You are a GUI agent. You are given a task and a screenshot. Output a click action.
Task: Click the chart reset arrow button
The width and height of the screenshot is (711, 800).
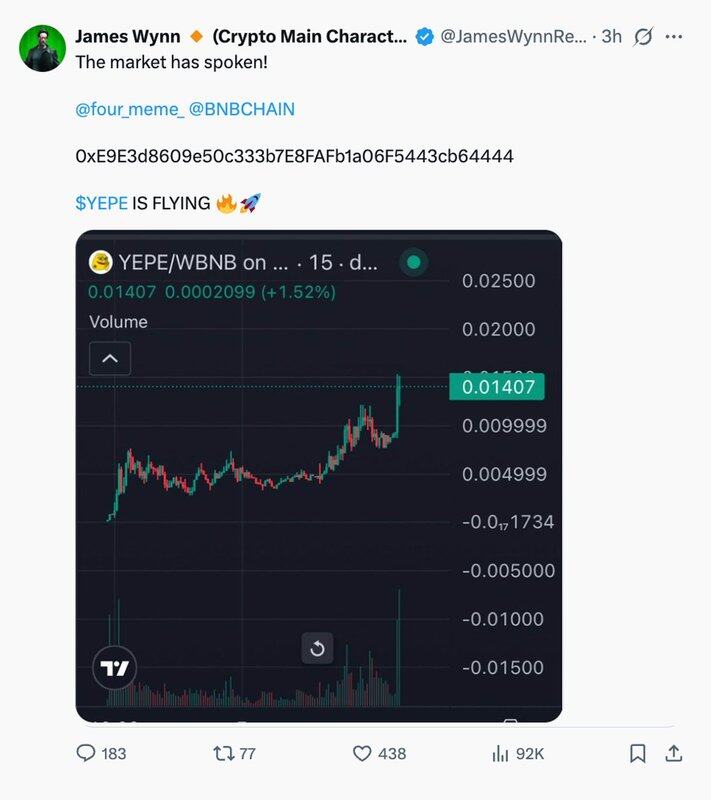pyautogui.click(x=317, y=649)
